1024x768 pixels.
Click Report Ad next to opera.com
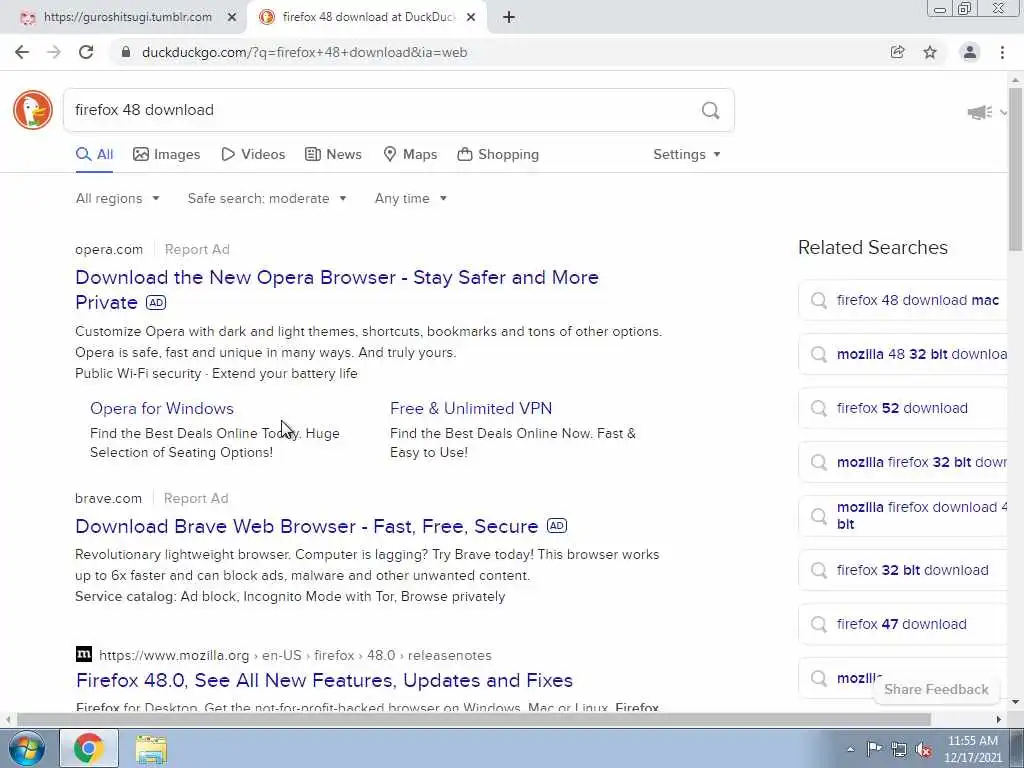(197, 249)
